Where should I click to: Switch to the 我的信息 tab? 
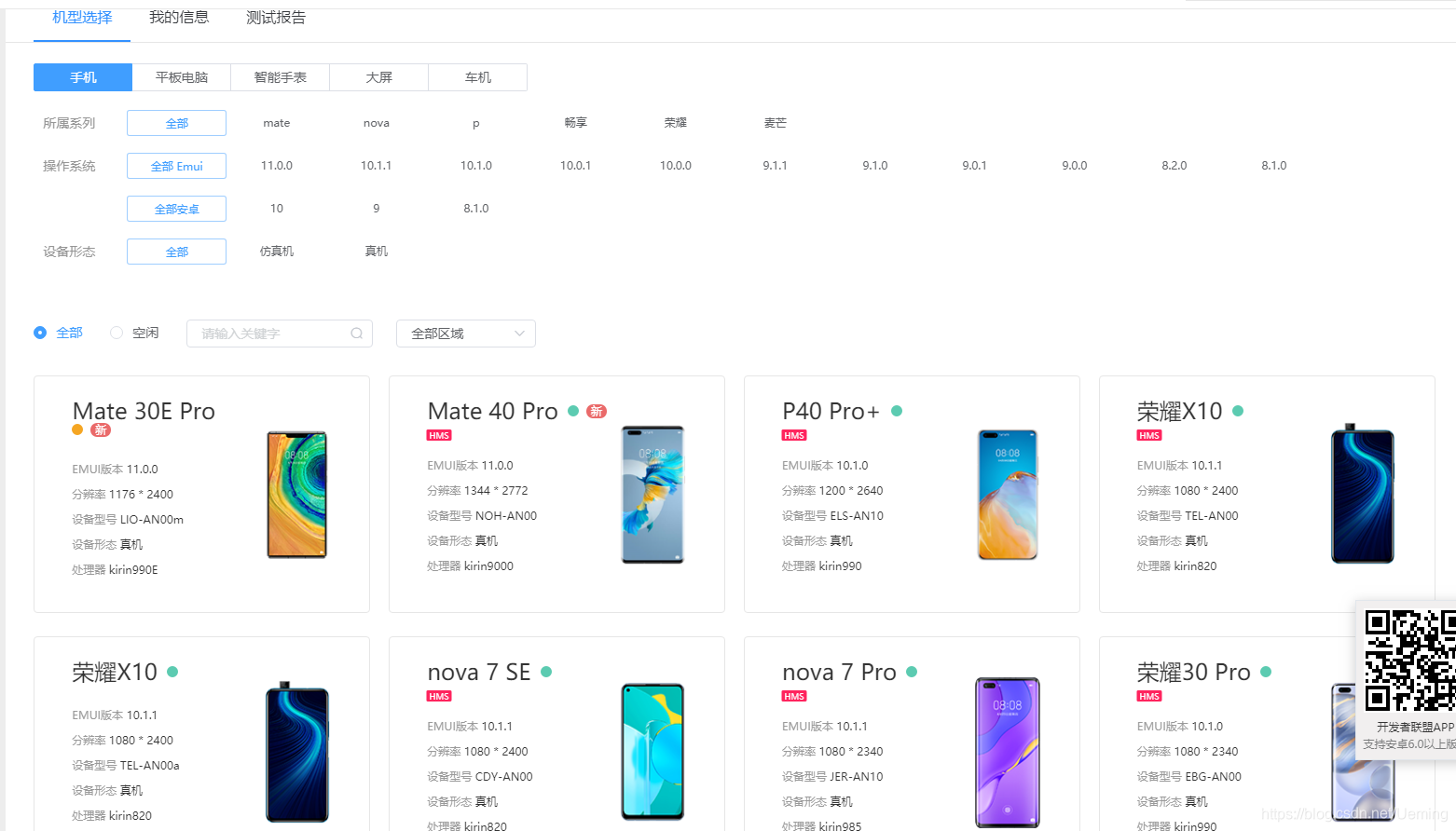179,18
